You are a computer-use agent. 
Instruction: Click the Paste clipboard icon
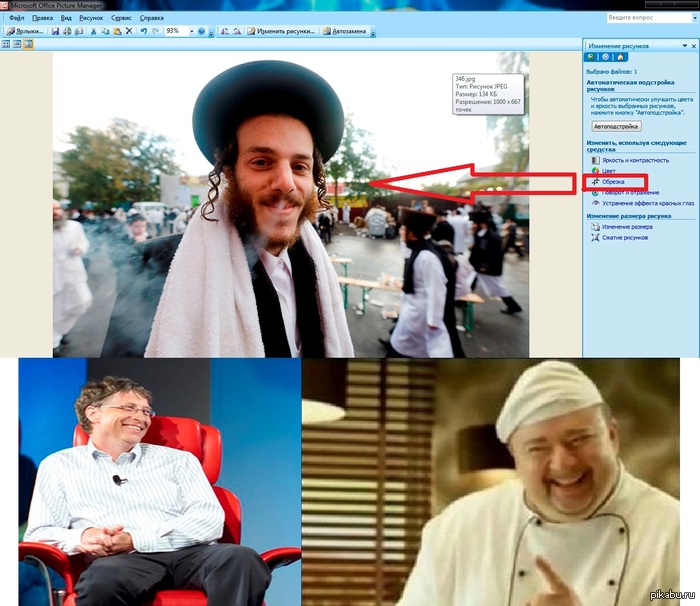[x=117, y=31]
